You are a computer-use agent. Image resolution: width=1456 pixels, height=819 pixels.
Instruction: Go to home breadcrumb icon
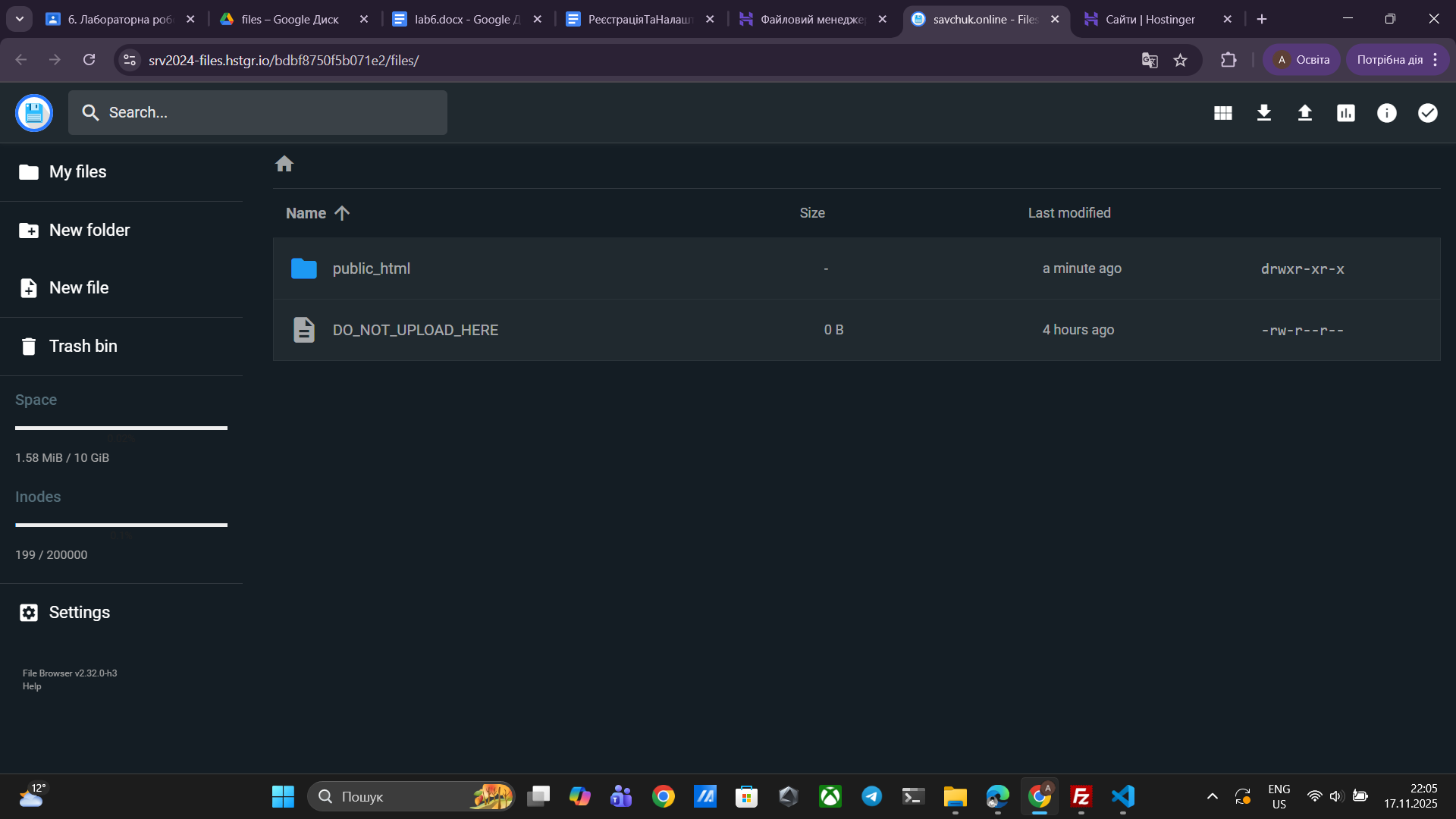pyautogui.click(x=284, y=164)
